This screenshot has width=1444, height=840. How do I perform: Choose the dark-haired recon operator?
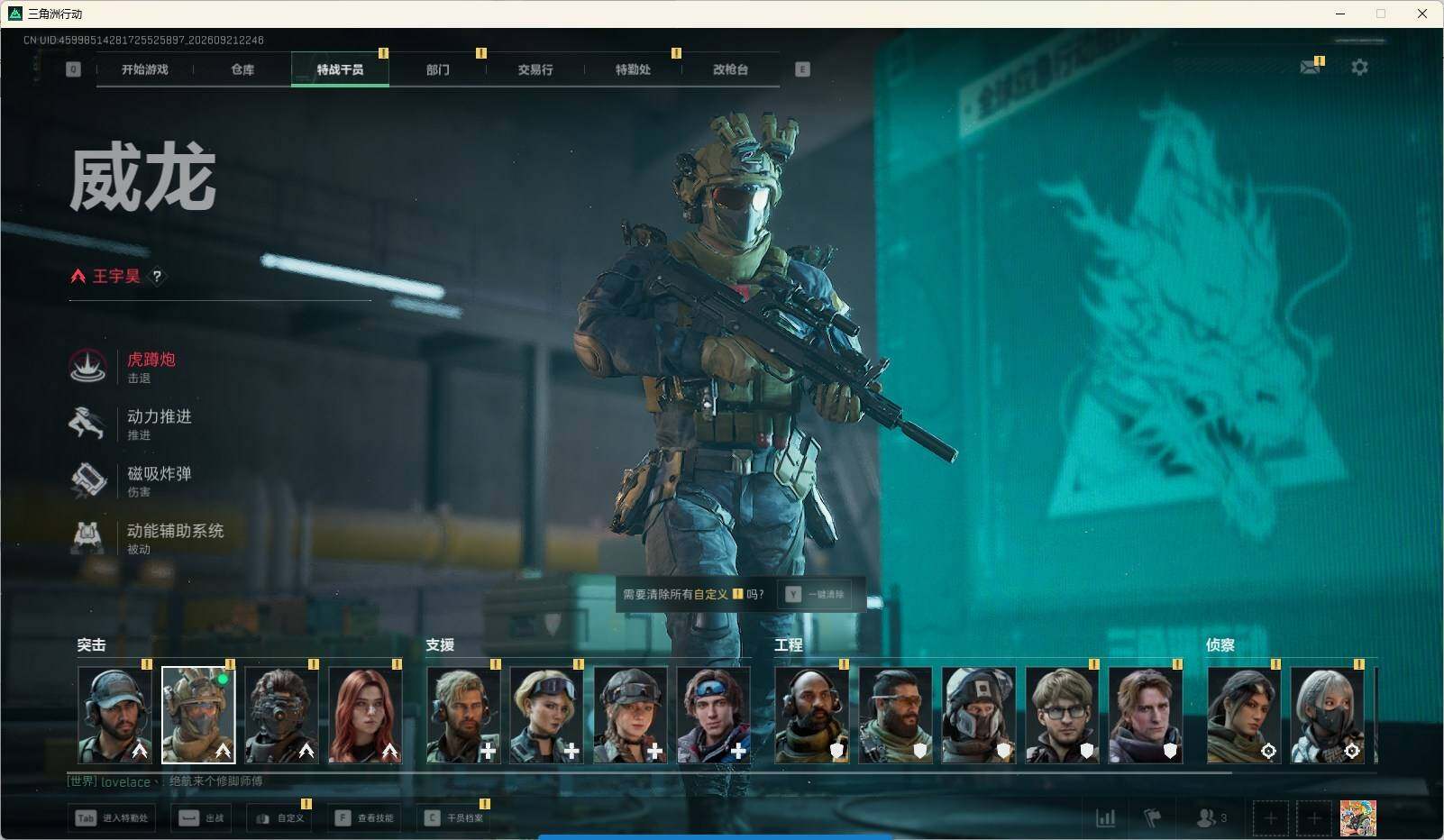click(x=1244, y=715)
